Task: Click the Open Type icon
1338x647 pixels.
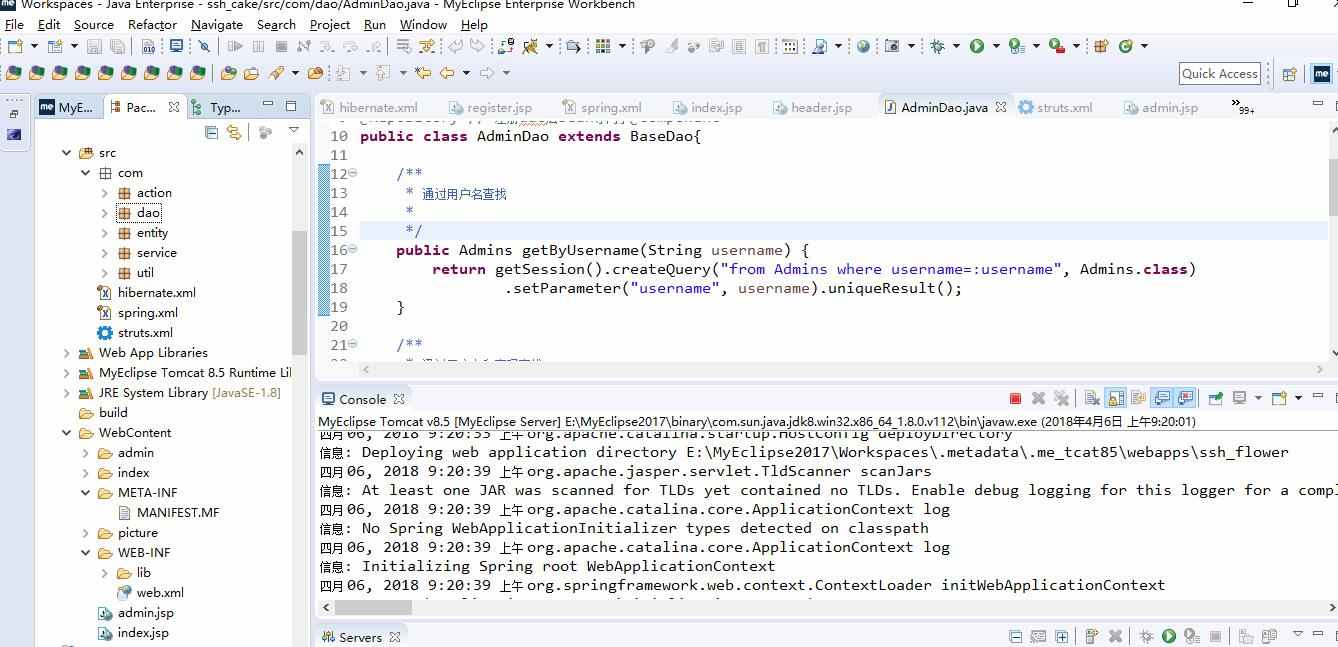Action: click(228, 72)
